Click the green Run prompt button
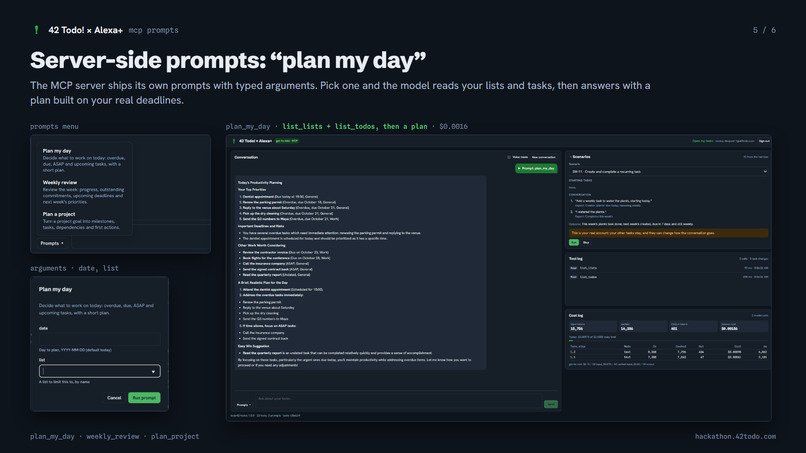The height and width of the screenshot is (453, 806). (144, 398)
